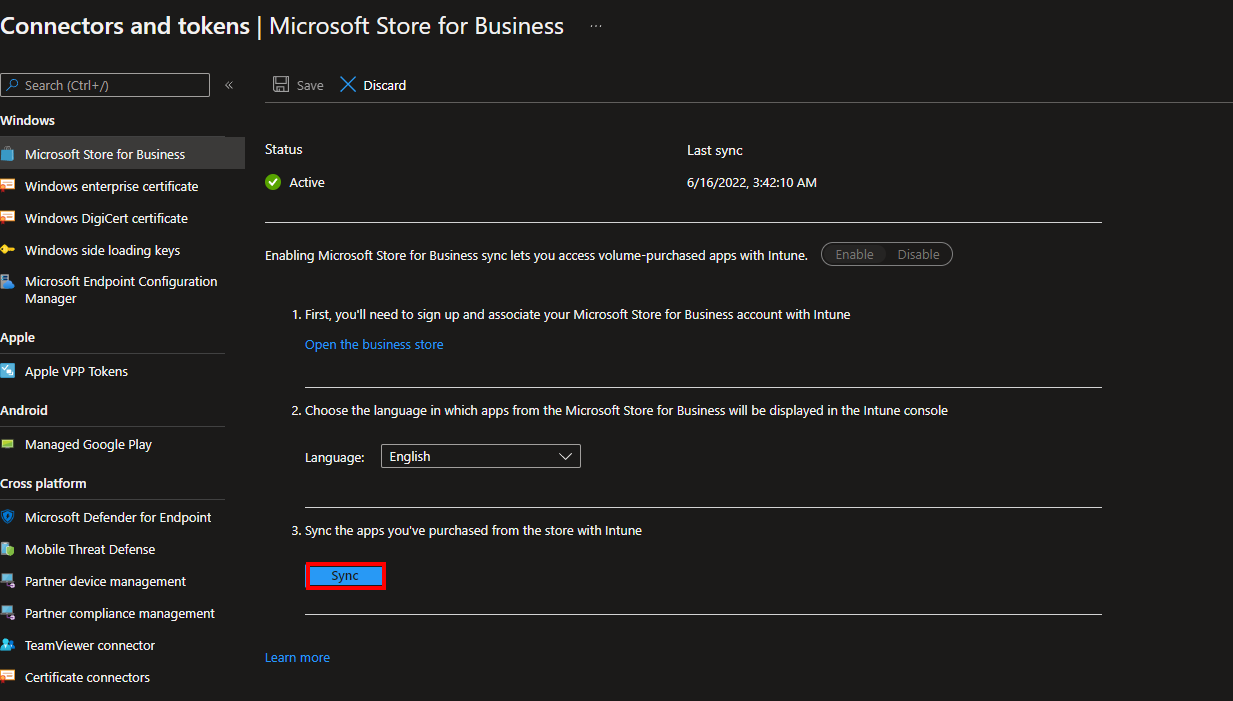Click the Microsoft Store for Business bag icon
Viewport: 1233px width, 701px height.
[x=8, y=154]
